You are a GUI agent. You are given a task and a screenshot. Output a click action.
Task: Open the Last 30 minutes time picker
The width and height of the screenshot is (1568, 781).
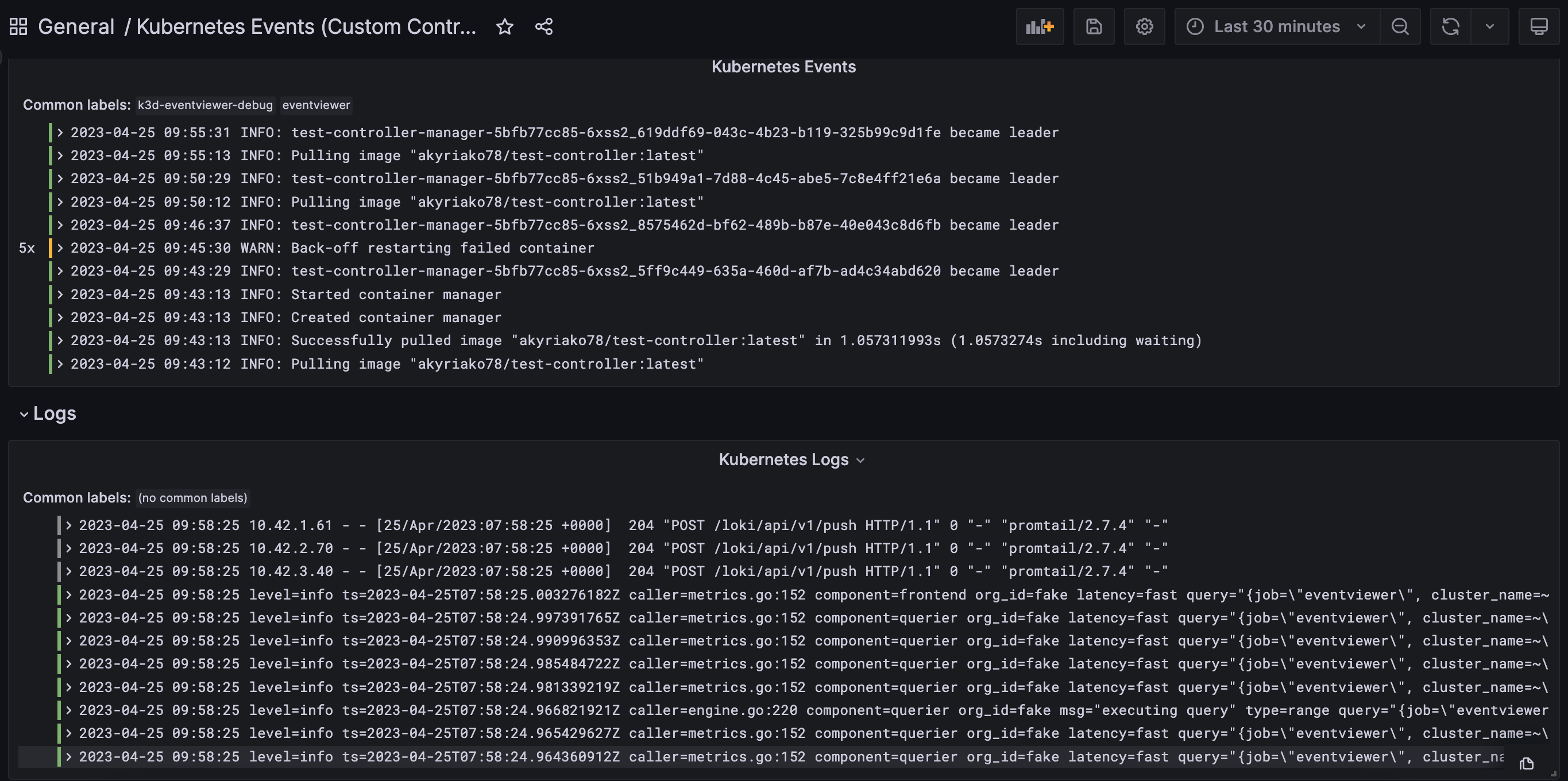click(1276, 27)
